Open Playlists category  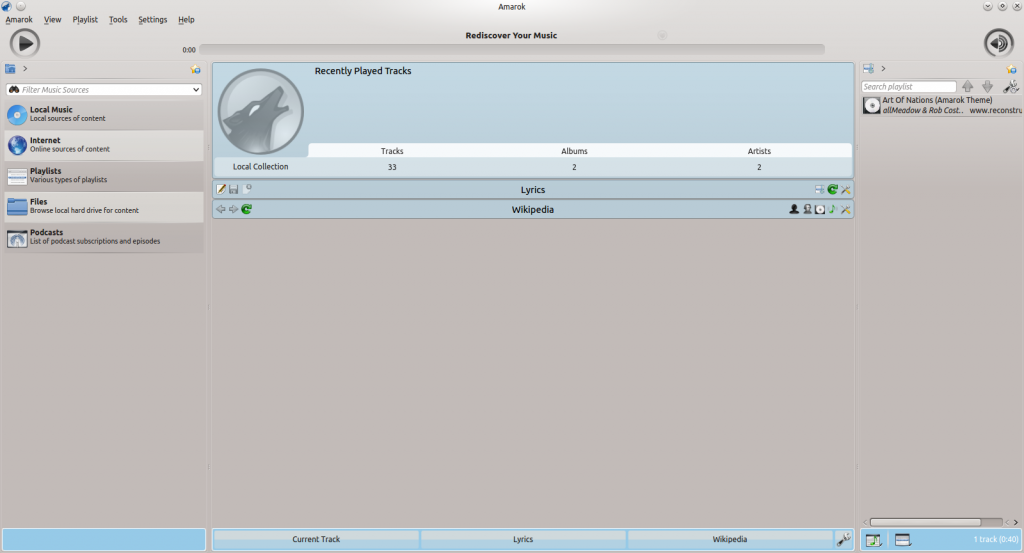click(x=104, y=176)
